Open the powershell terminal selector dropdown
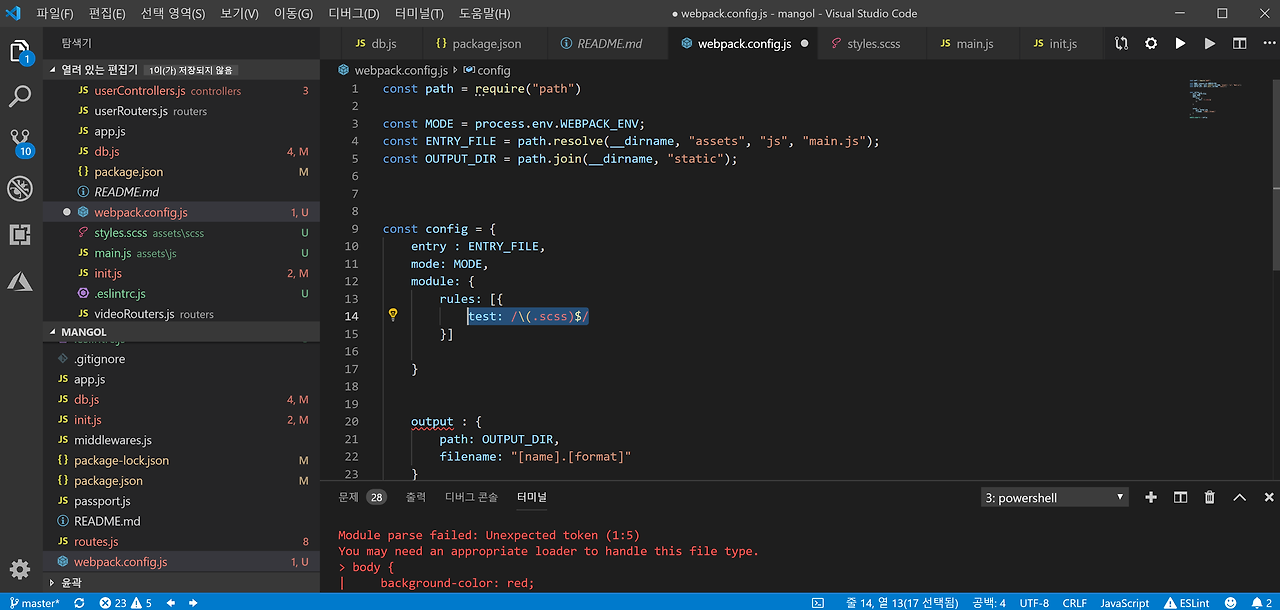The width and height of the screenshot is (1280, 610). point(1054,497)
